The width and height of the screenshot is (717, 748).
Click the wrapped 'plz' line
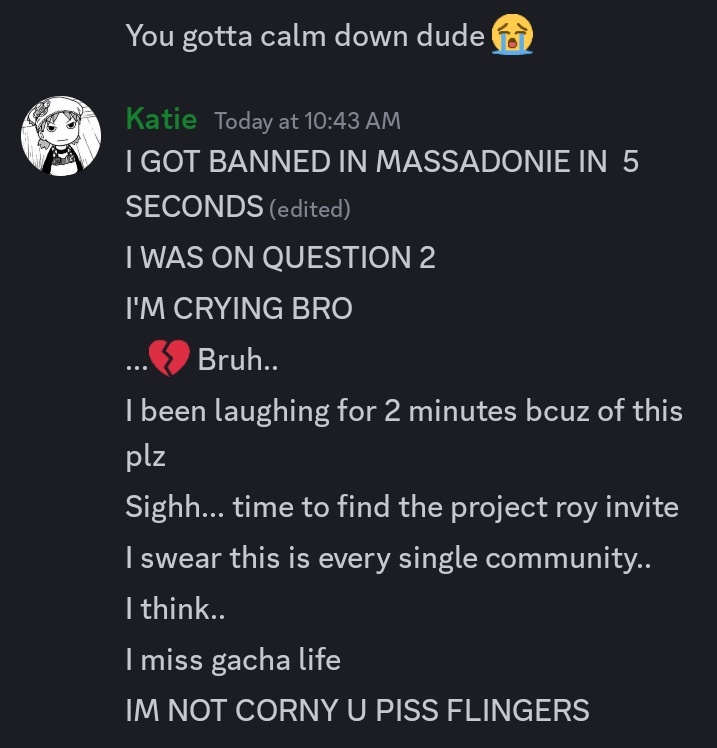pyautogui.click(x=145, y=457)
